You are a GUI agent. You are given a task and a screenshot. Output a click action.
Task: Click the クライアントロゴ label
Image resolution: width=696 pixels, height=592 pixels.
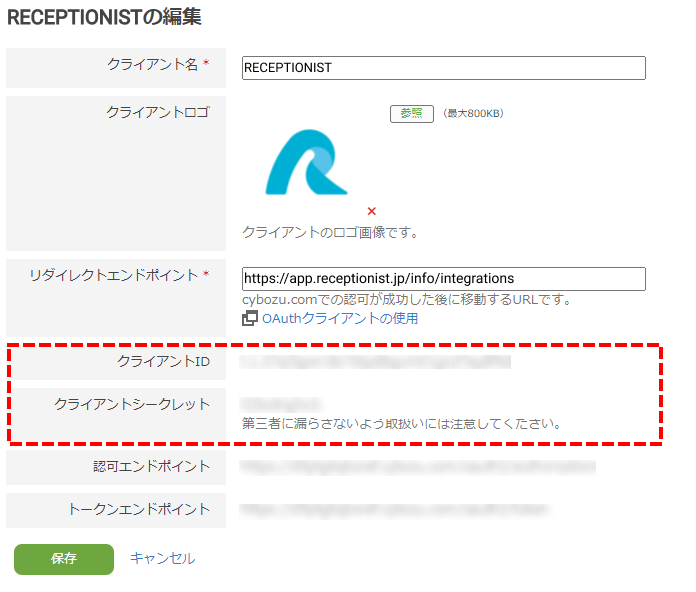coord(158,112)
